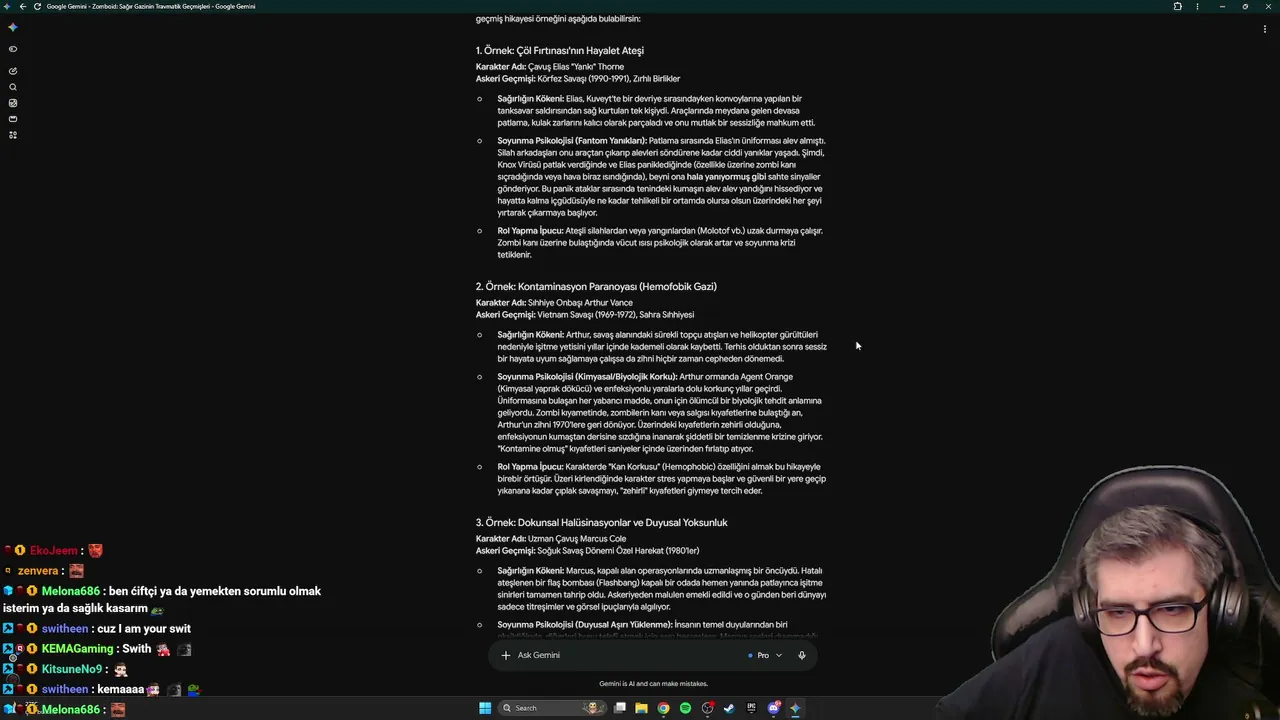The image size is (1280, 720).
Task: Open Discord from the taskbar
Action: [773, 708]
